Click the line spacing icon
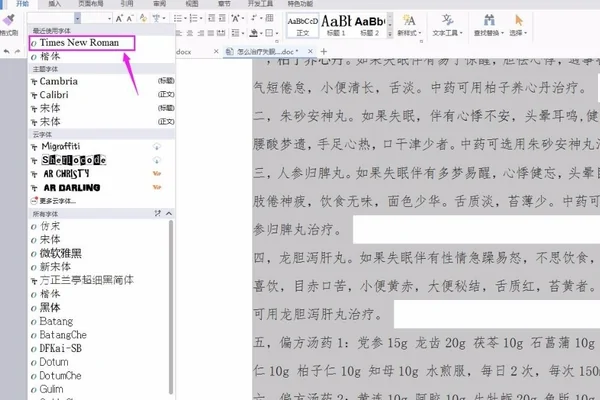Viewport: 600px width, 400px height. point(236,33)
